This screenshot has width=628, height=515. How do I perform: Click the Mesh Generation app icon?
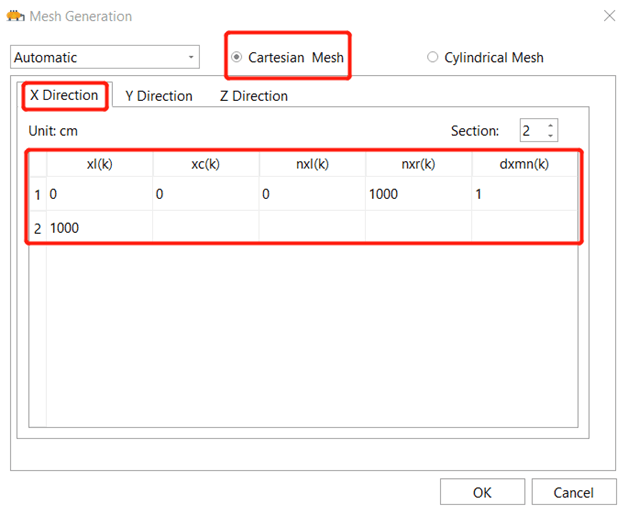point(15,16)
